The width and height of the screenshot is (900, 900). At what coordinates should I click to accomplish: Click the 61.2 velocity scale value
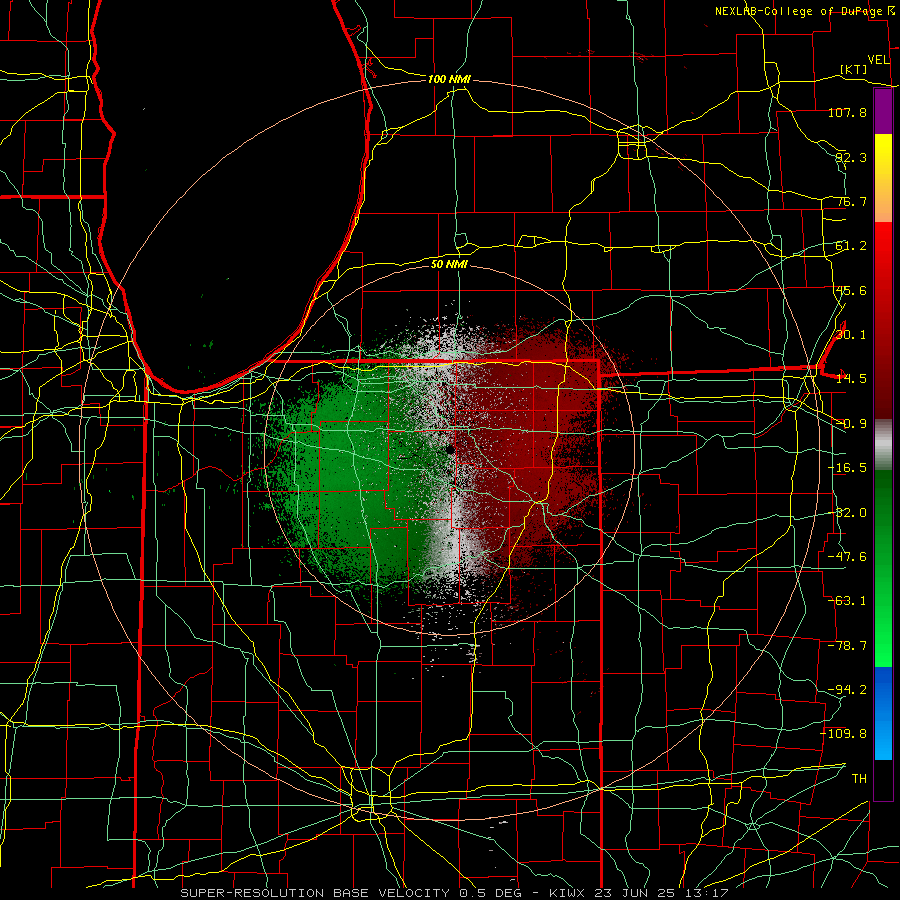point(851,246)
